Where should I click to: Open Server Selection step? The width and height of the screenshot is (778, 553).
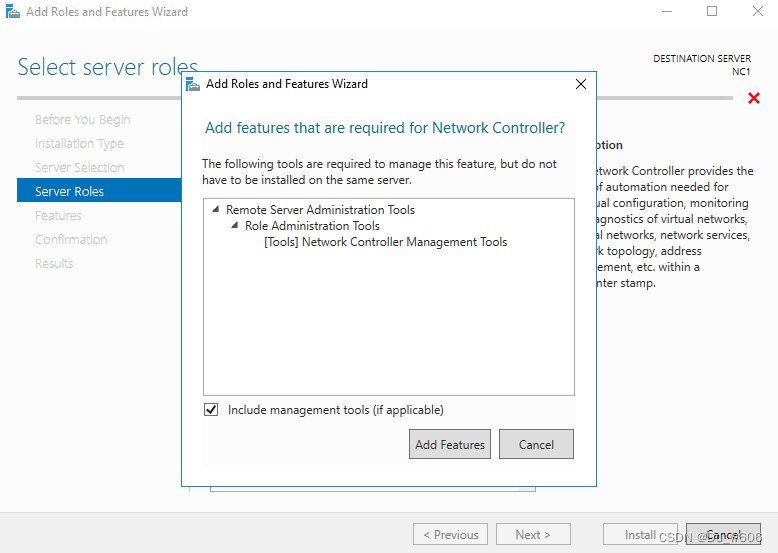(x=79, y=167)
